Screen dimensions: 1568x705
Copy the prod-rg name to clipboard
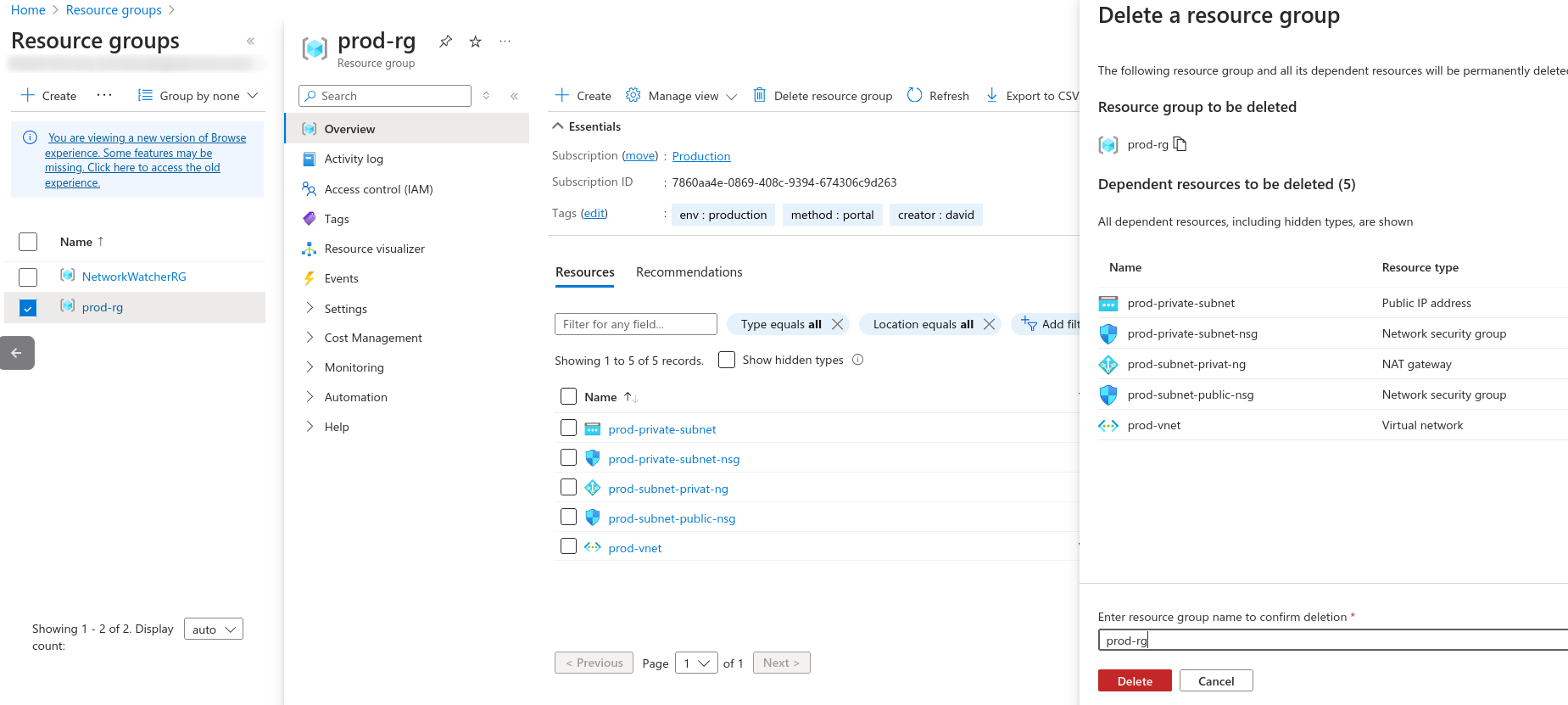(1180, 144)
